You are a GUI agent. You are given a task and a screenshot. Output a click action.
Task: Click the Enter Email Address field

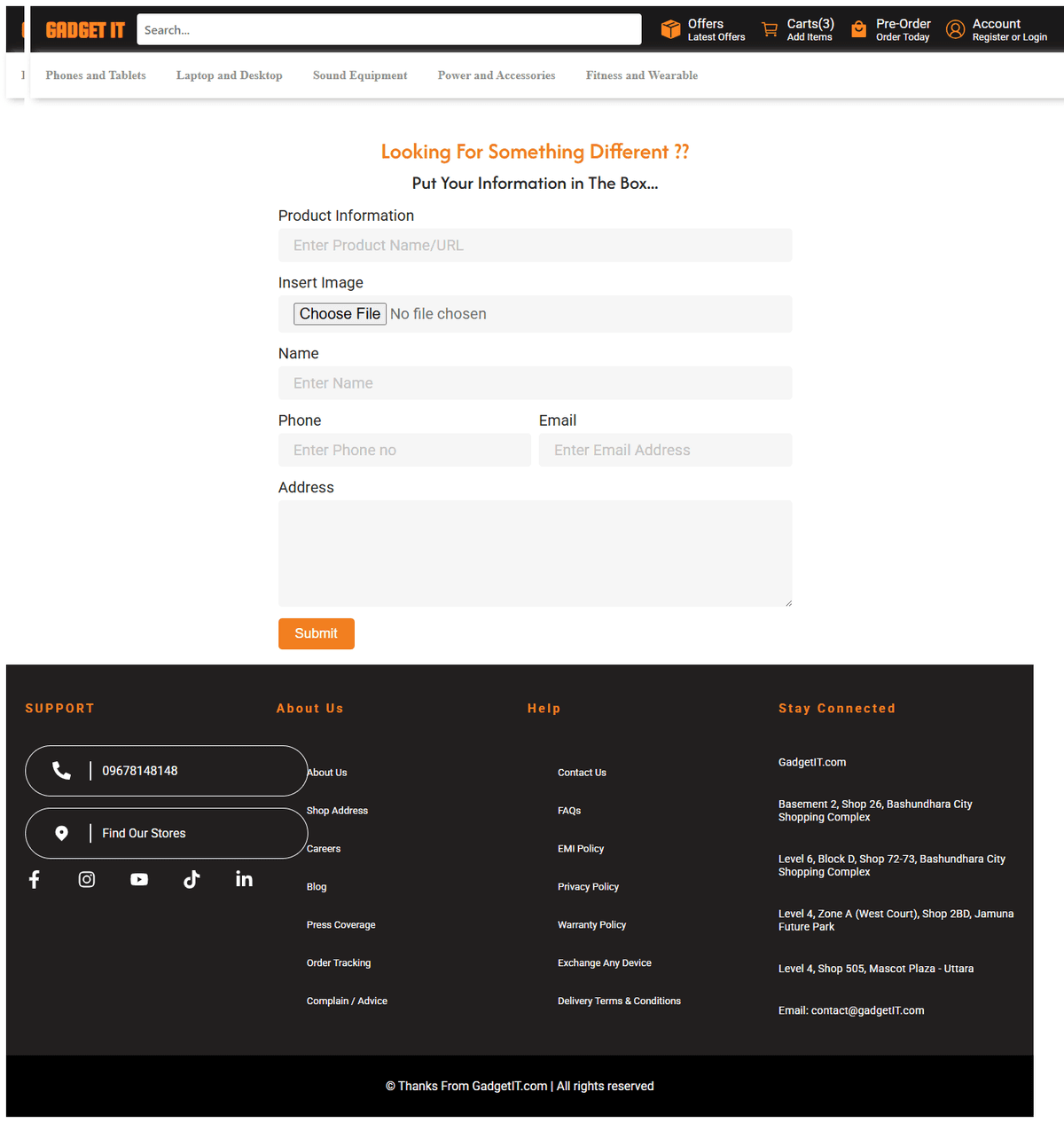(x=665, y=451)
